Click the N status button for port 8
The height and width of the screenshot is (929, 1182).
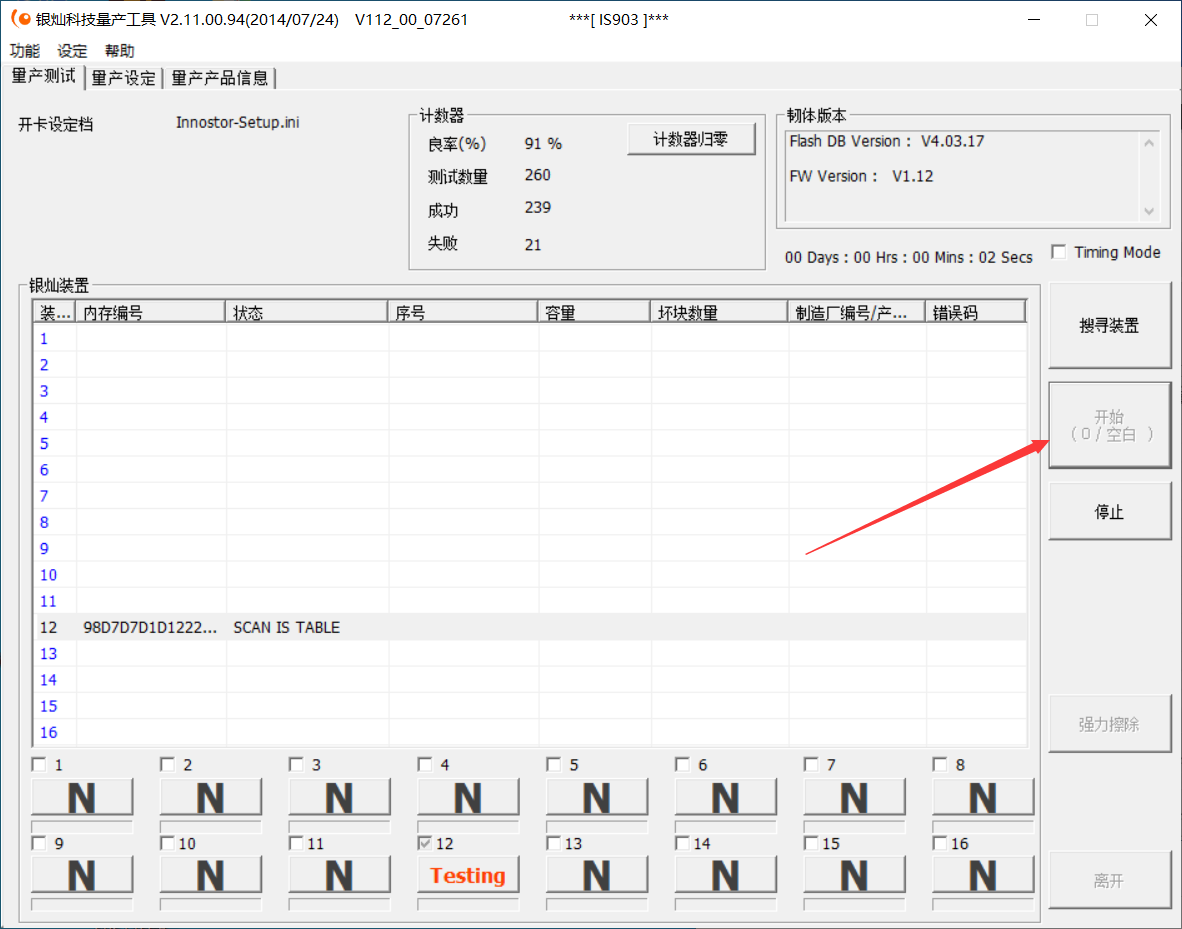coord(983,797)
